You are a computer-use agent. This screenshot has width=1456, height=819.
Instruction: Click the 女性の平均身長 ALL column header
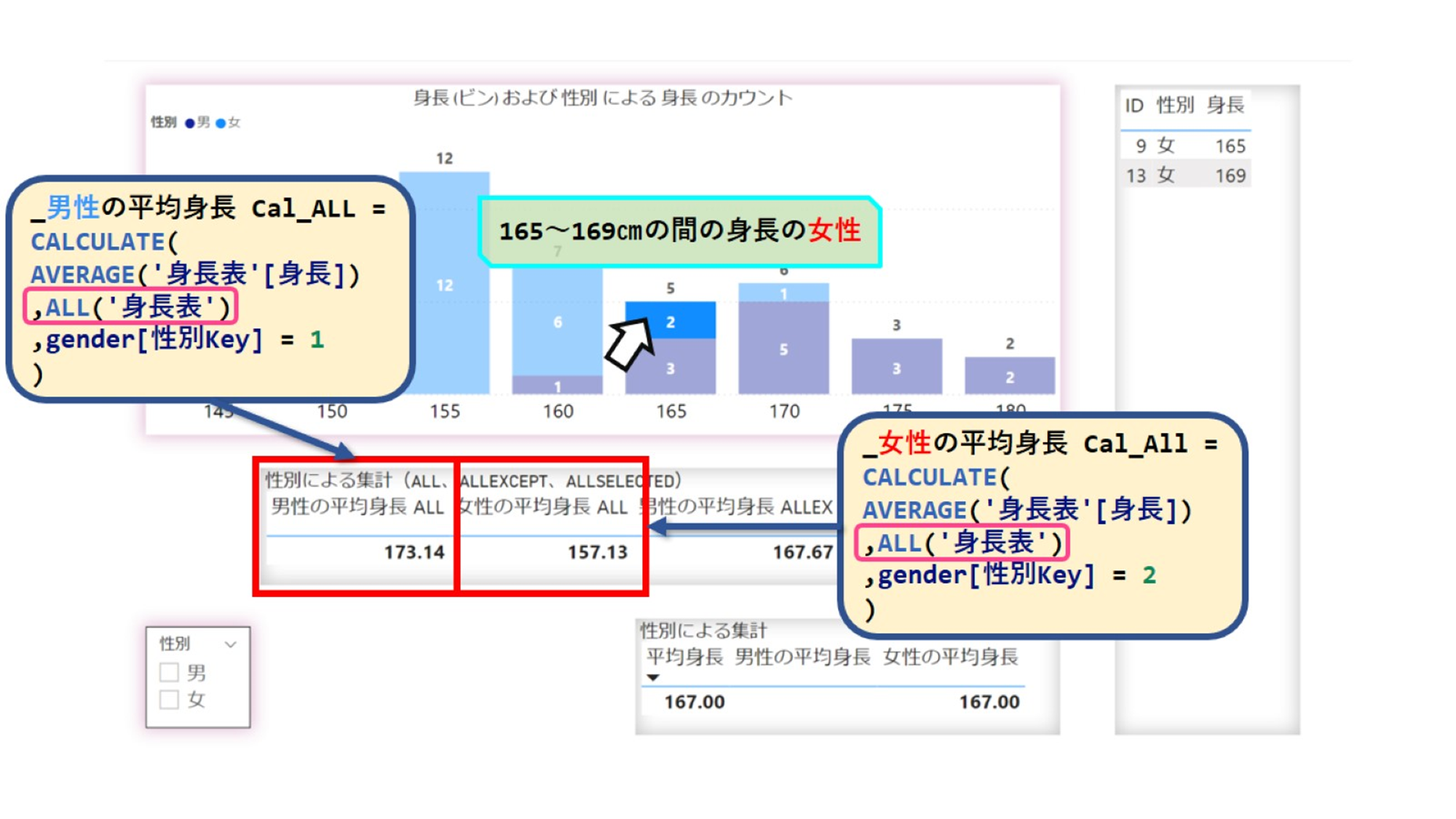coord(542,507)
